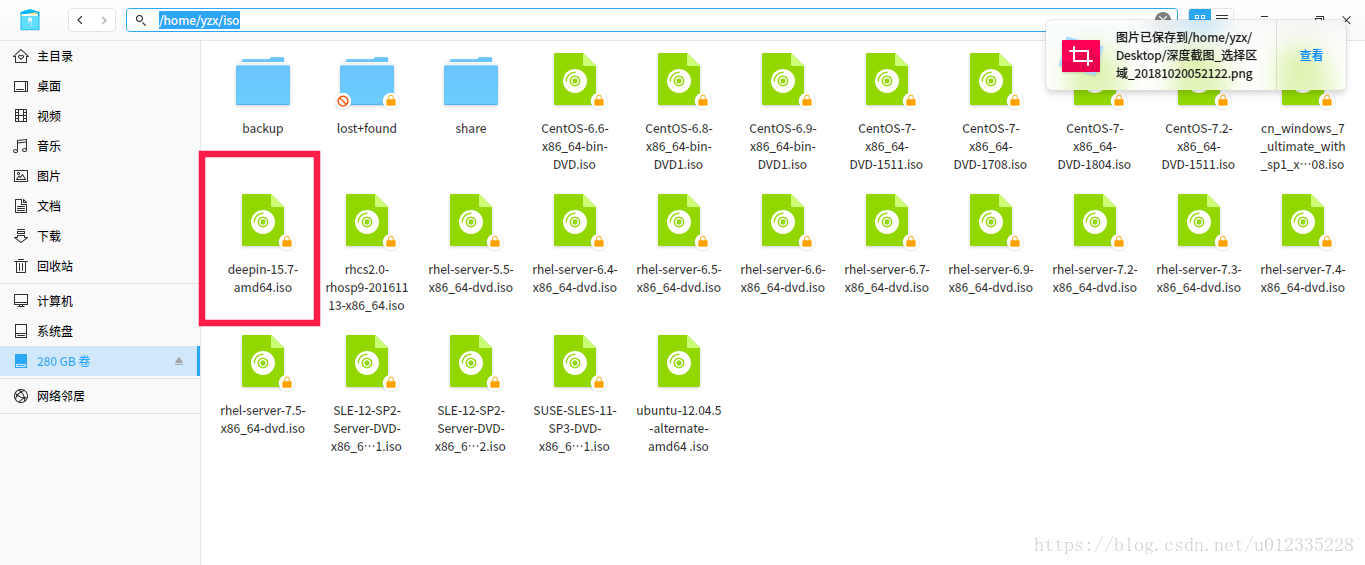
Task: Click 查看 in the screenshot notification
Action: click(x=1311, y=56)
